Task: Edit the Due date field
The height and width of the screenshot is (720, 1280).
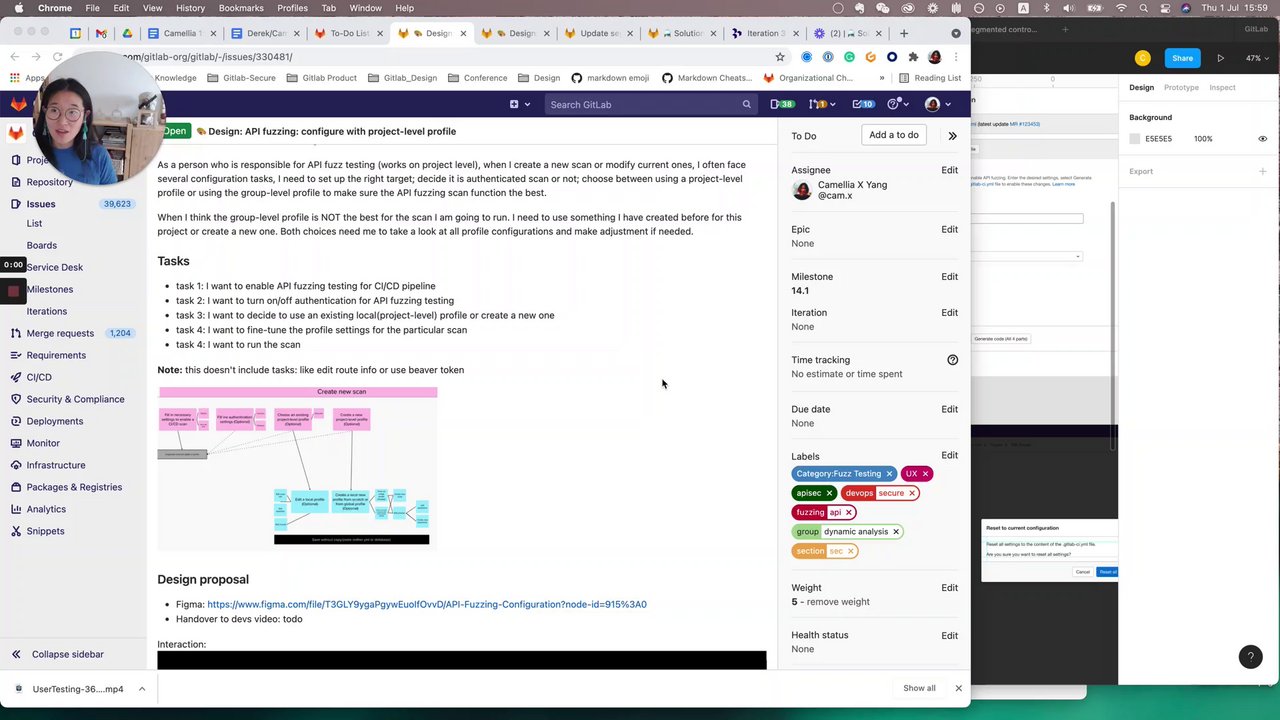Action: tap(949, 409)
